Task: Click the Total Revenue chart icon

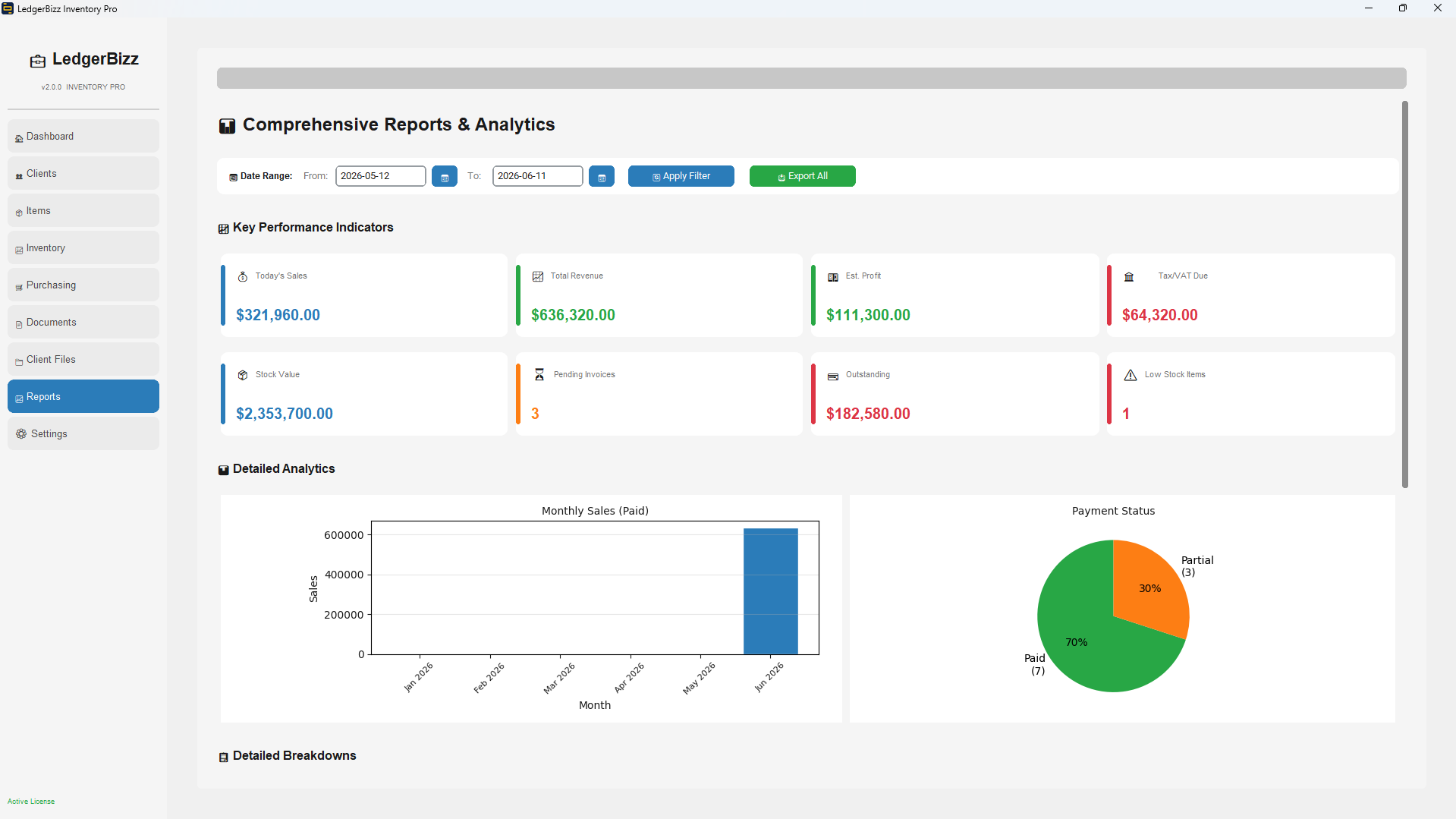Action: coord(538,277)
